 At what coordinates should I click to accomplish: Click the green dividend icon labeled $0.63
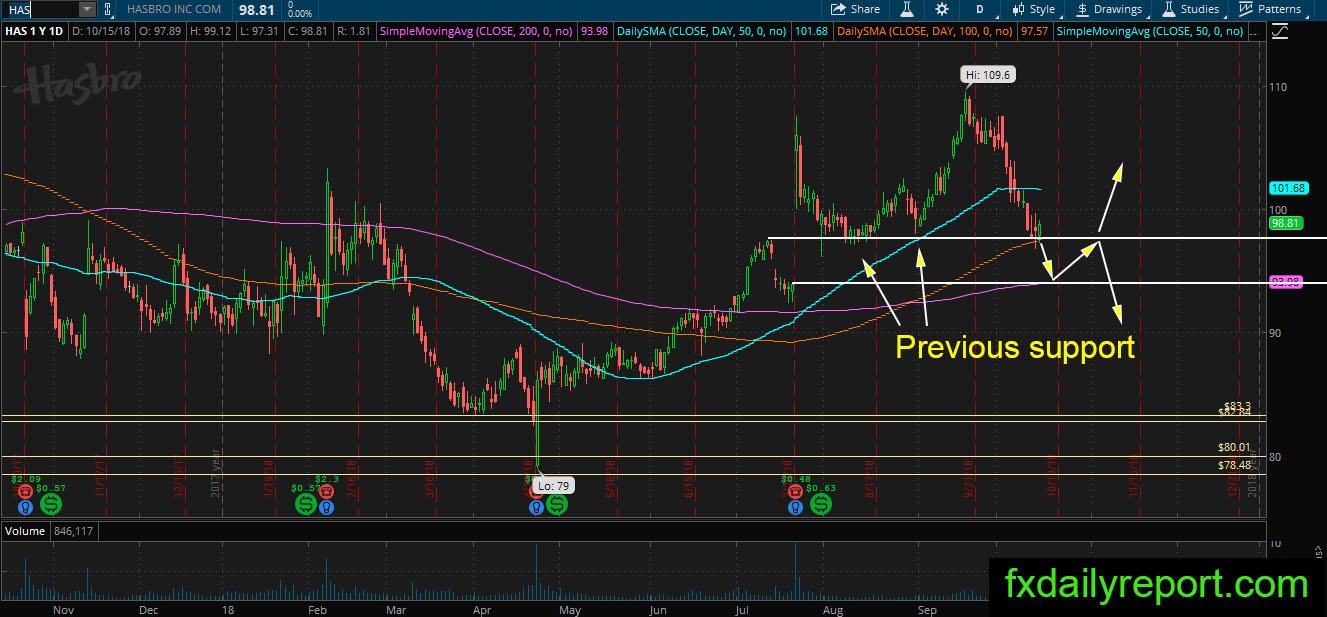click(x=821, y=506)
